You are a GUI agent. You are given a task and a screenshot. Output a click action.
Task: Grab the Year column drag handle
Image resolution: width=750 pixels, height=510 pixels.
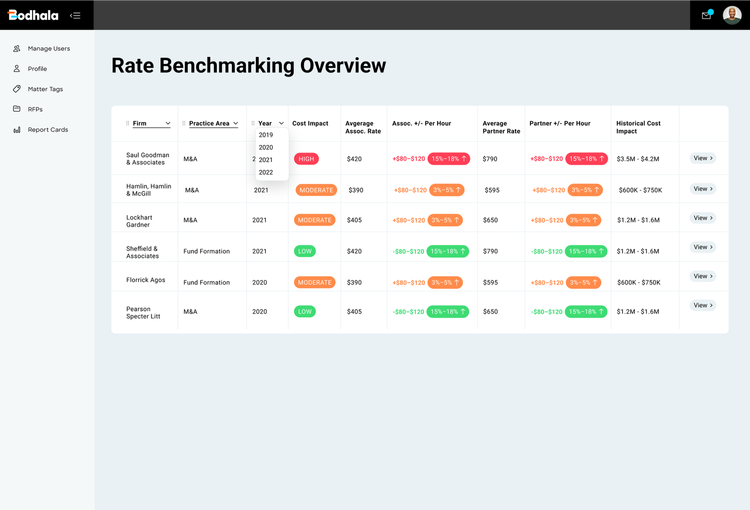point(253,123)
